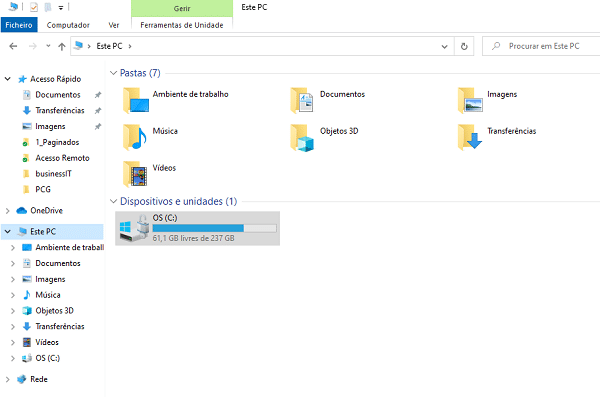Viewport: 600px width, 397px height.
Task: Click Este PC in address breadcrumb
Action: click(109, 46)
